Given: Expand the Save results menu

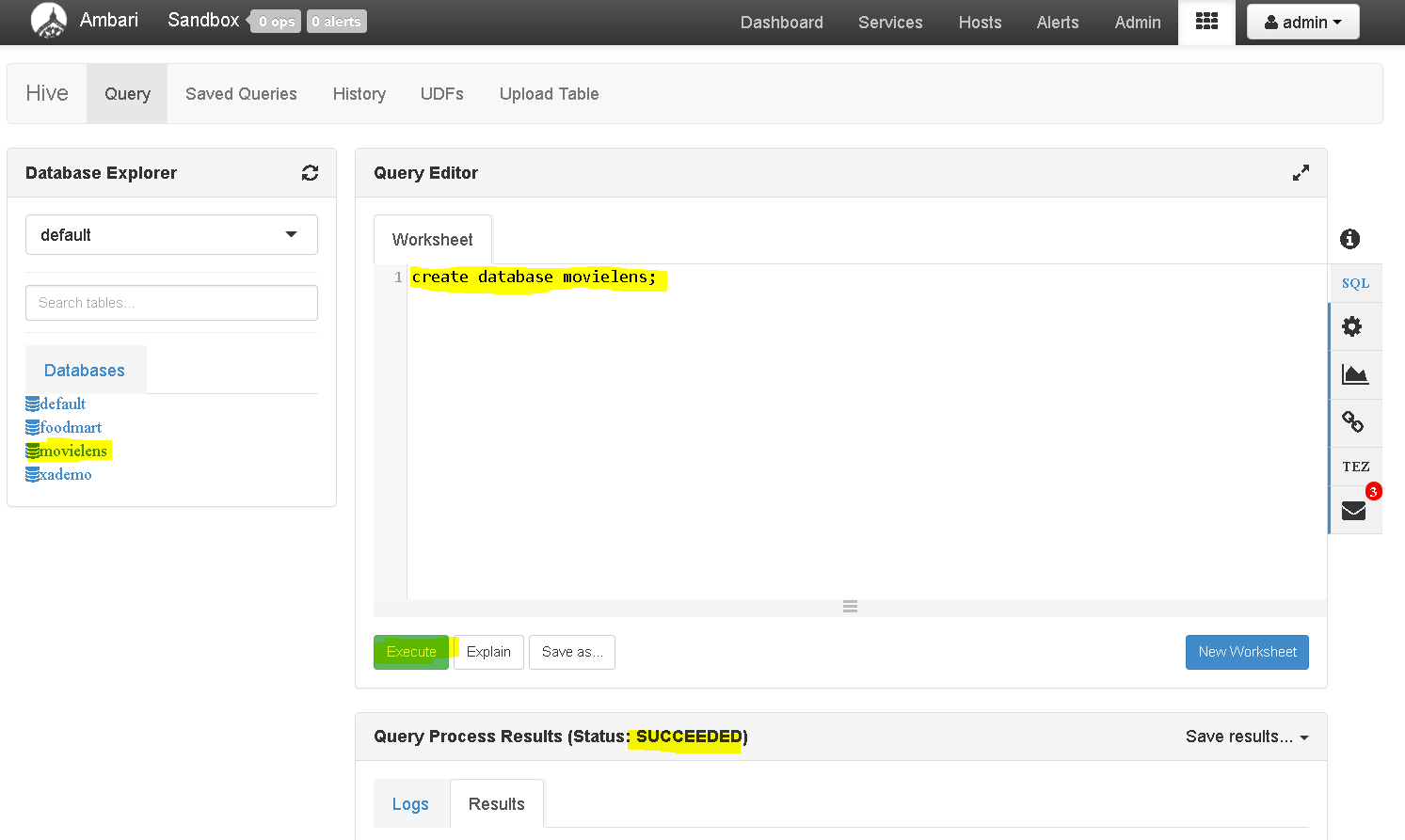Looking at the screenshot, I should point(1247,737).
